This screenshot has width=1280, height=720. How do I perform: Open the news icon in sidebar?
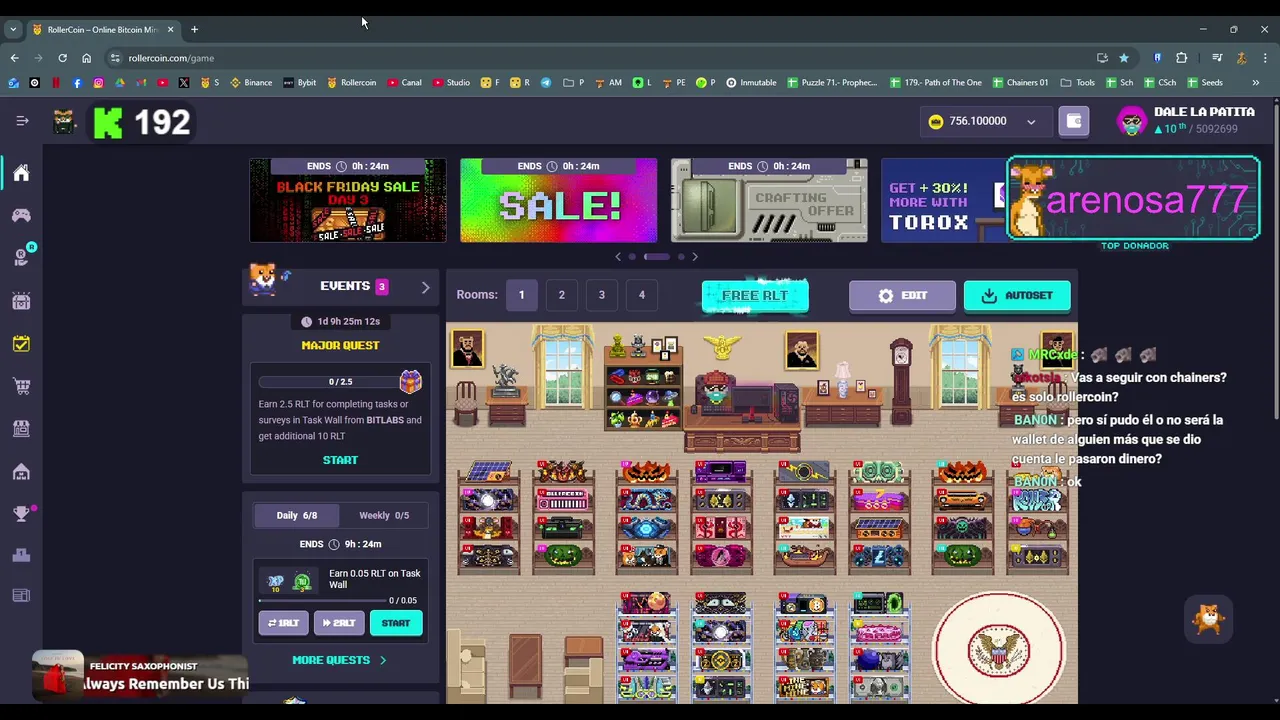click(x=21, y=596)
